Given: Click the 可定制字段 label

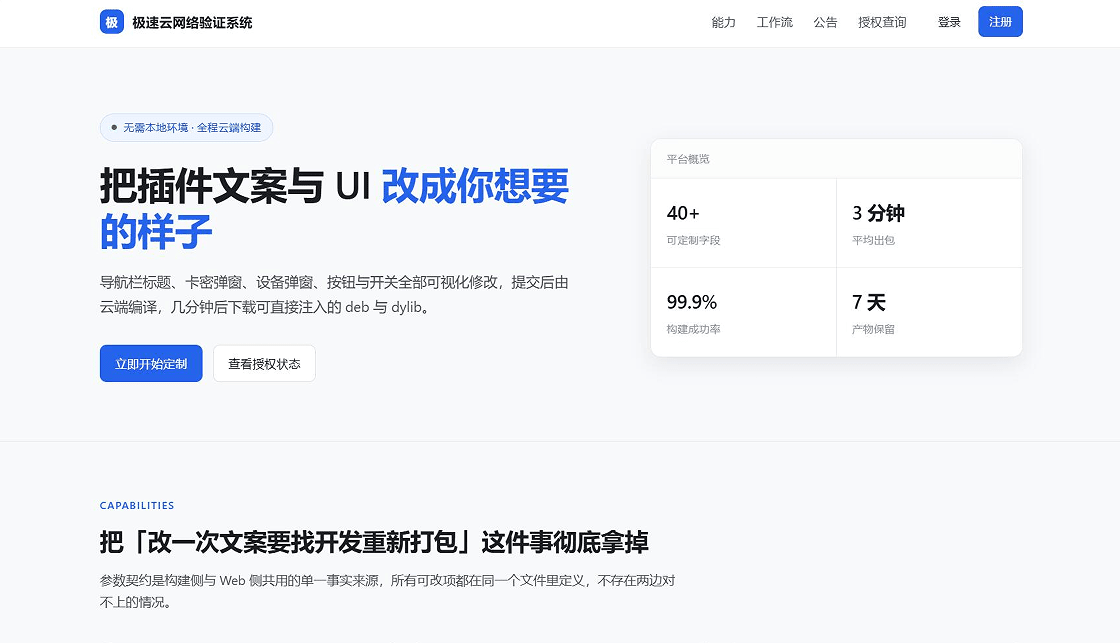Looking at the screenshot, I should pyautogui.click(x=694, y=240).
